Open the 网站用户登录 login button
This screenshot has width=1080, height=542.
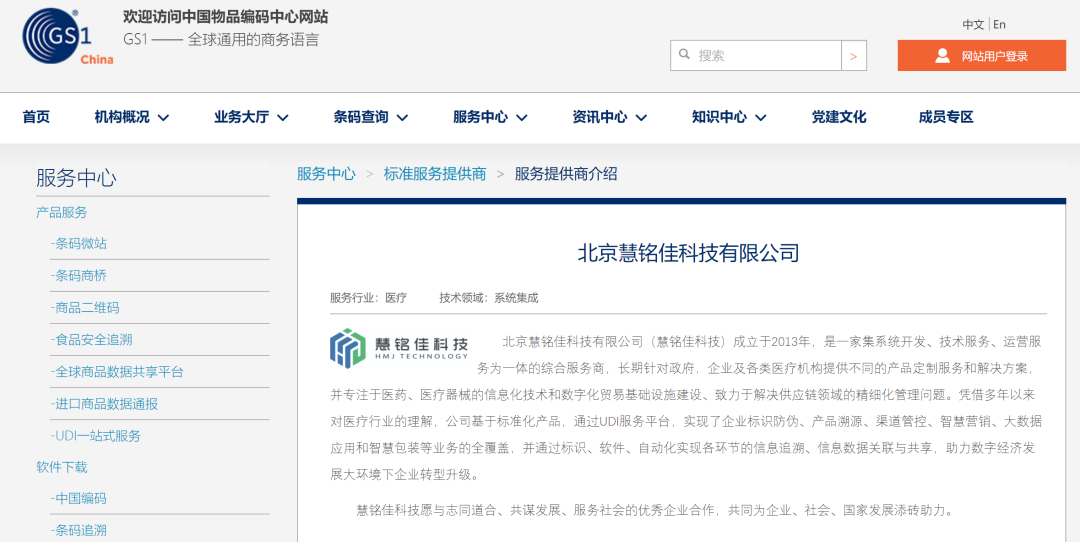tap(982, 56)
